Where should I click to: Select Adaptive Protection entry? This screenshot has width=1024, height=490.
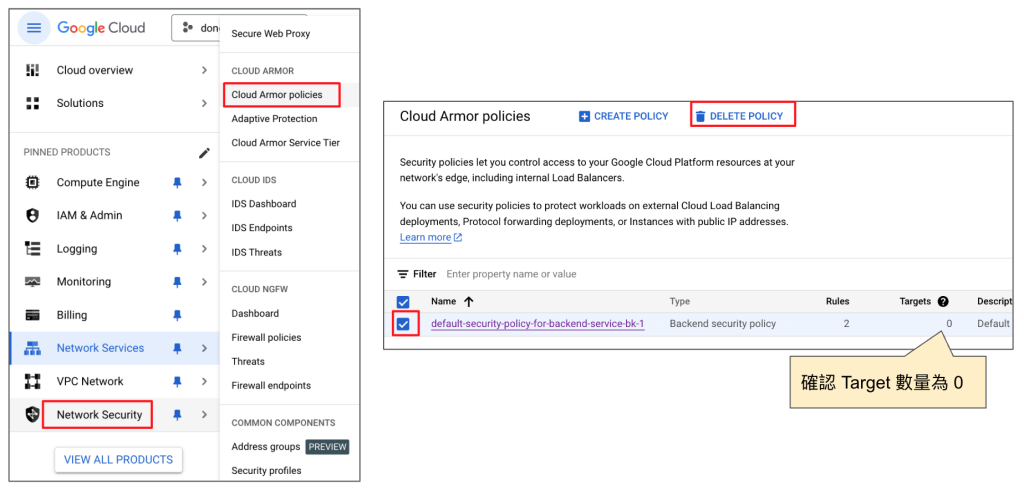[274, 119]
